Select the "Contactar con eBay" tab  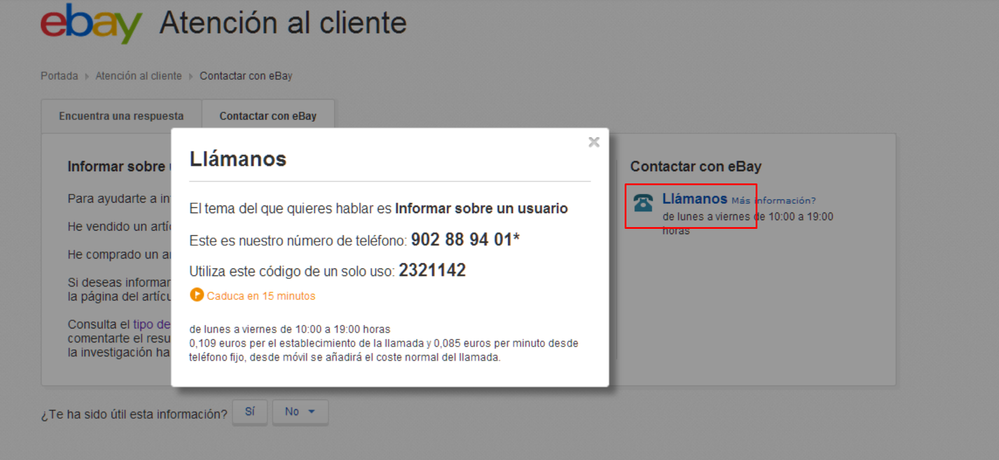click(x=268, y=116)
